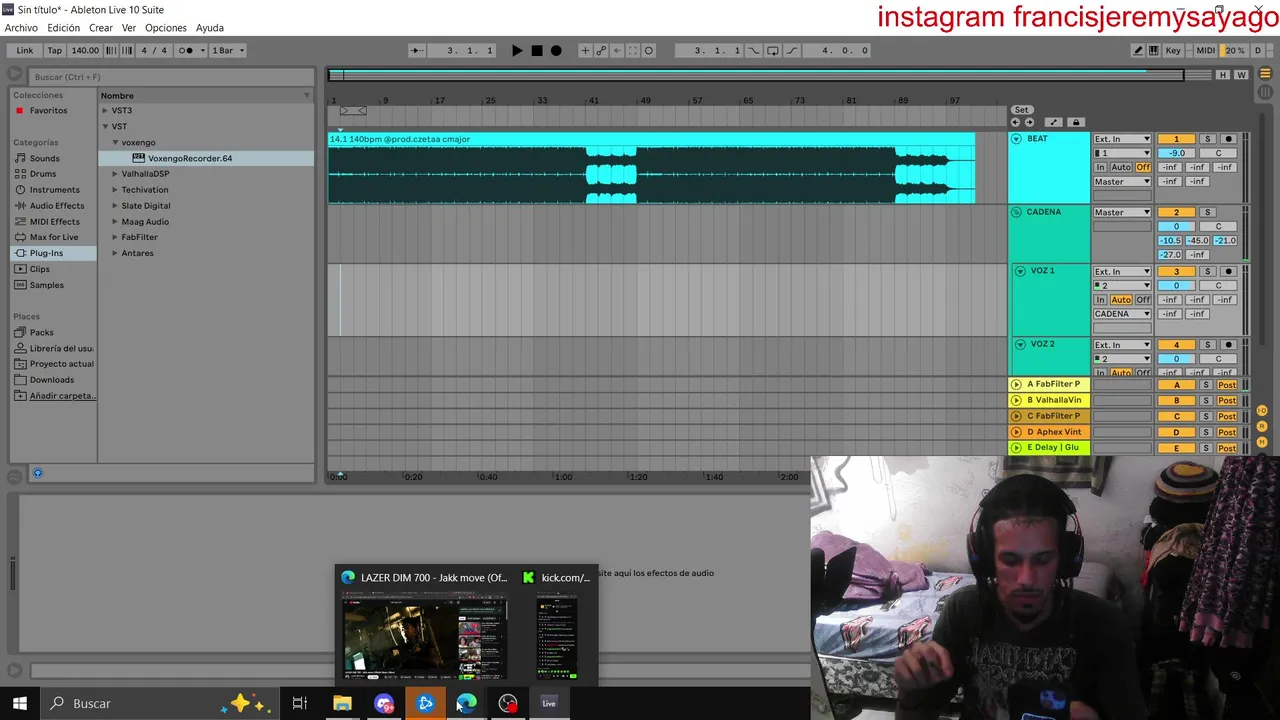Toggle the Loop switch
The width and height of the screenshot is (1280, 720).
coord(773,51)
